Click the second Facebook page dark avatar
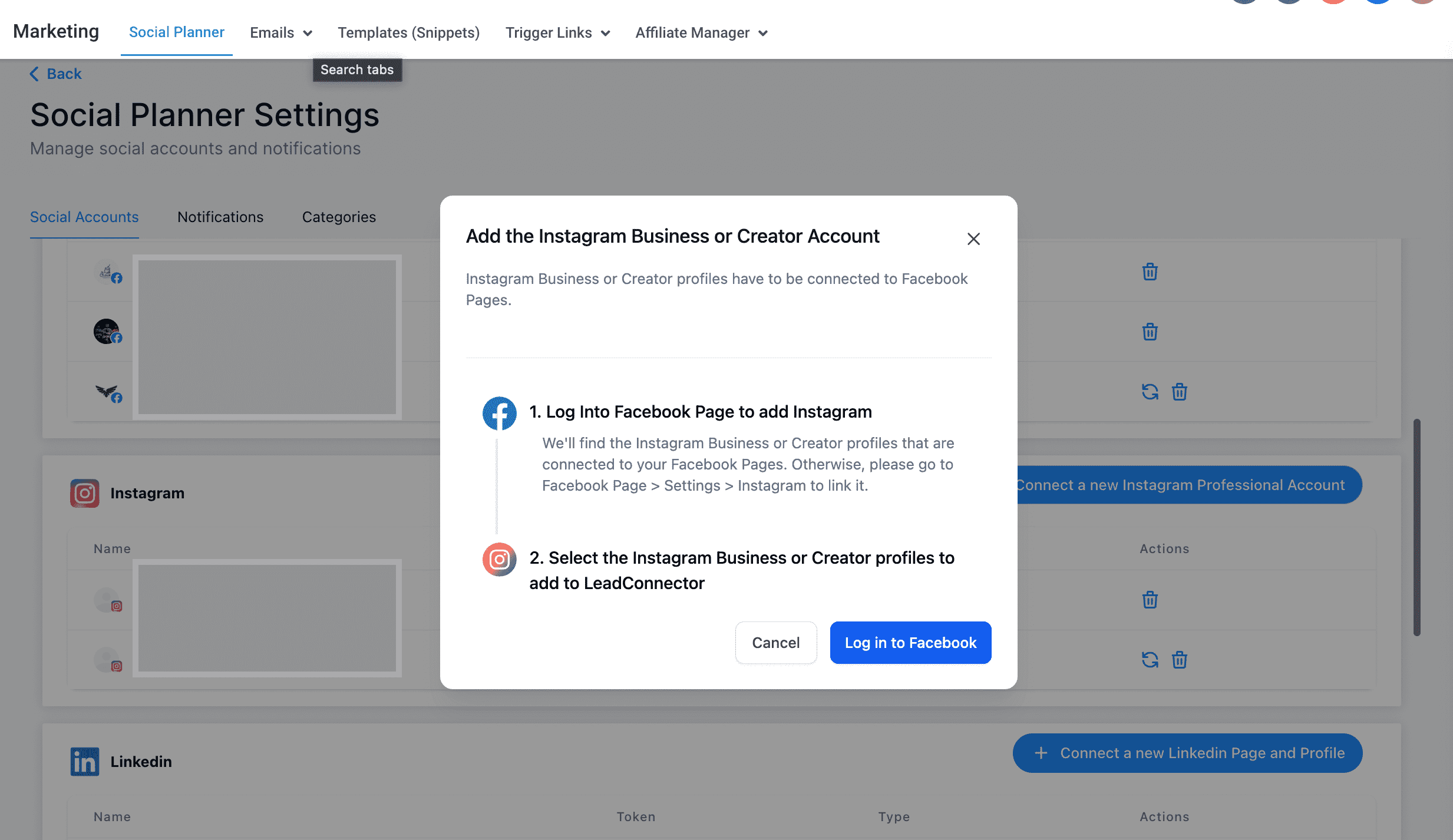1453x840 pixels. pos(107,332)
